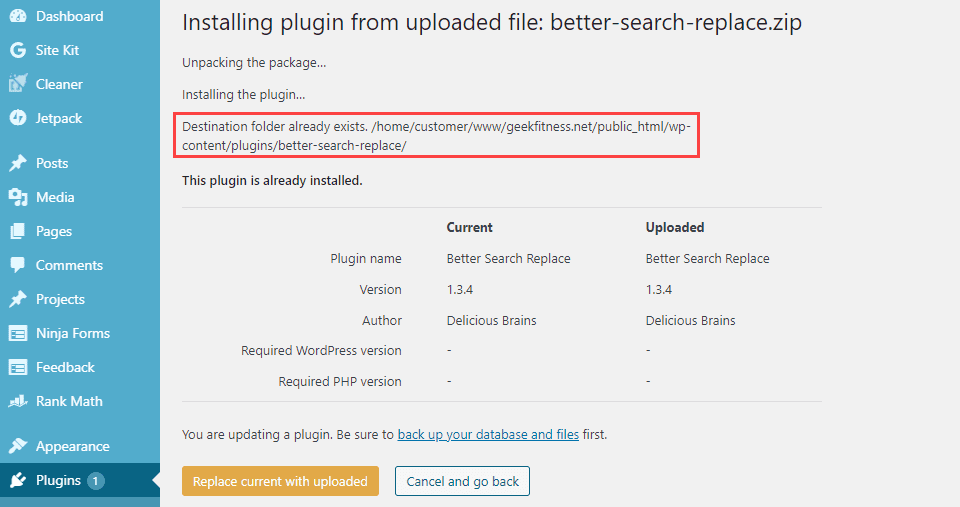Click the Destination folder already exists message
Viewport: 960px width, 507px height.
pos(437,136)
